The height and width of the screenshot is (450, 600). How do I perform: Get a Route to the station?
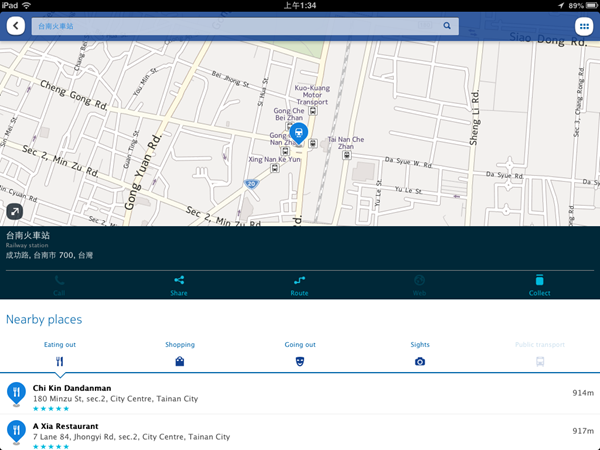pos(299,285)
